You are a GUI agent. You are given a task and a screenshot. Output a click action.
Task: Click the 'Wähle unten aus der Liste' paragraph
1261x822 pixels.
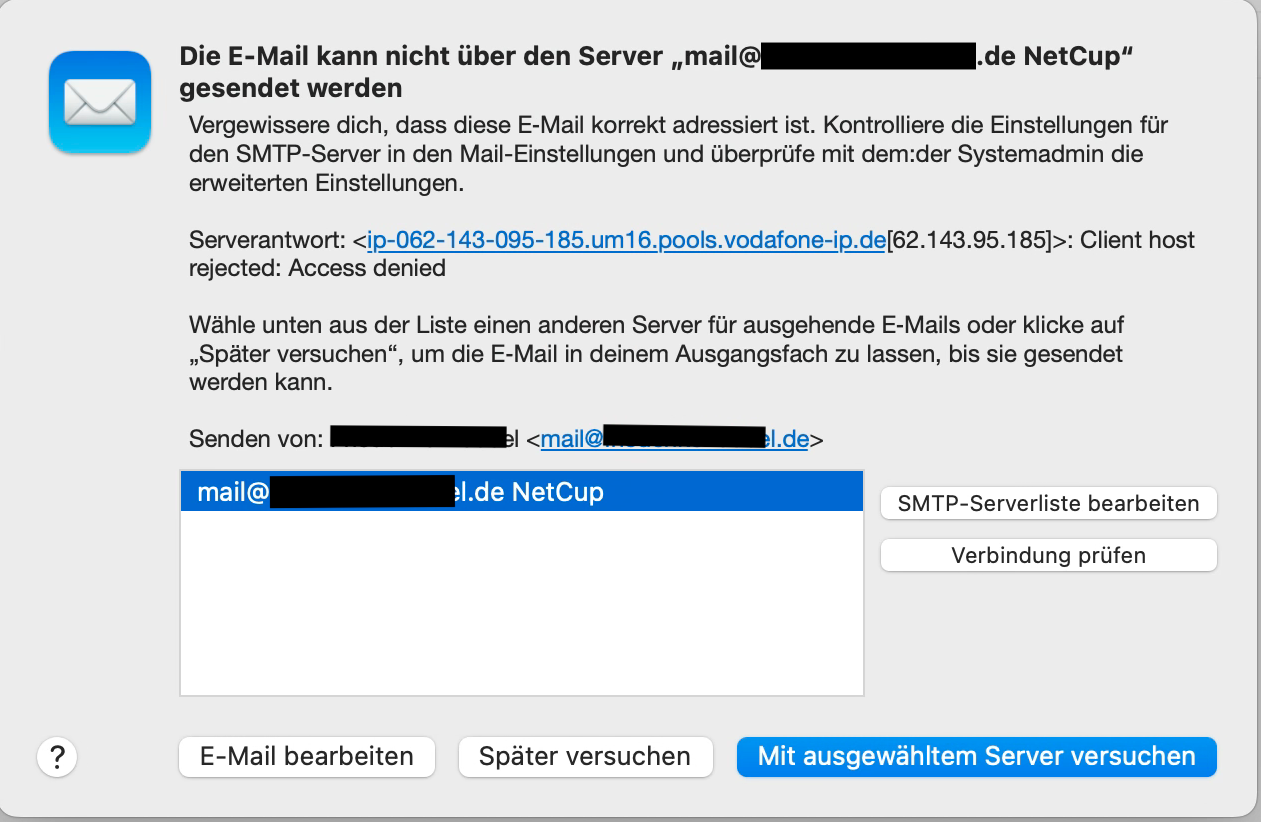click(655, 354)
